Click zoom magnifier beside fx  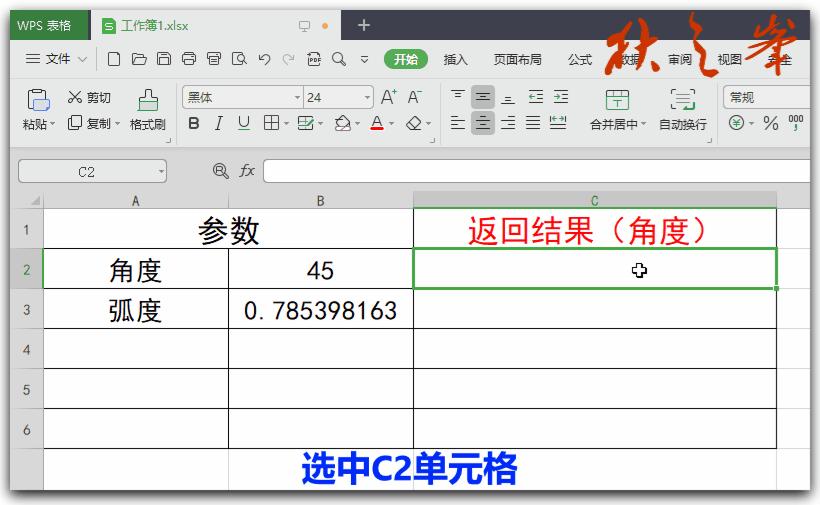click(x=221, y=171)
